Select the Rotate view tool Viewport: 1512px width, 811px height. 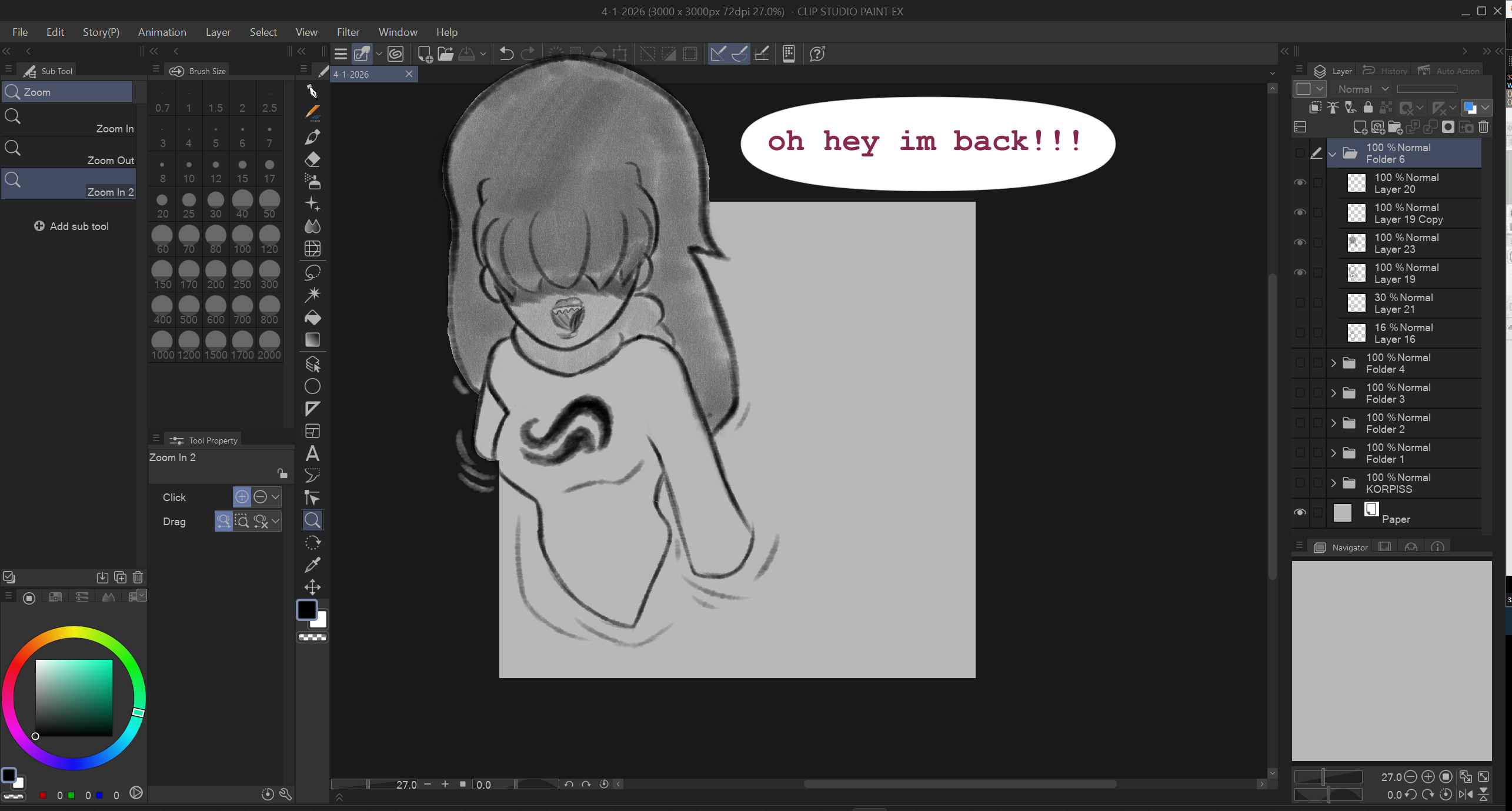[x=312, y=542]
